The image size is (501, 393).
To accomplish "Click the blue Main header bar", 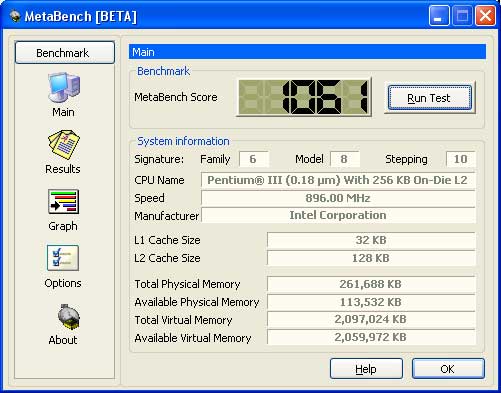I will click(x=307, y=52).
